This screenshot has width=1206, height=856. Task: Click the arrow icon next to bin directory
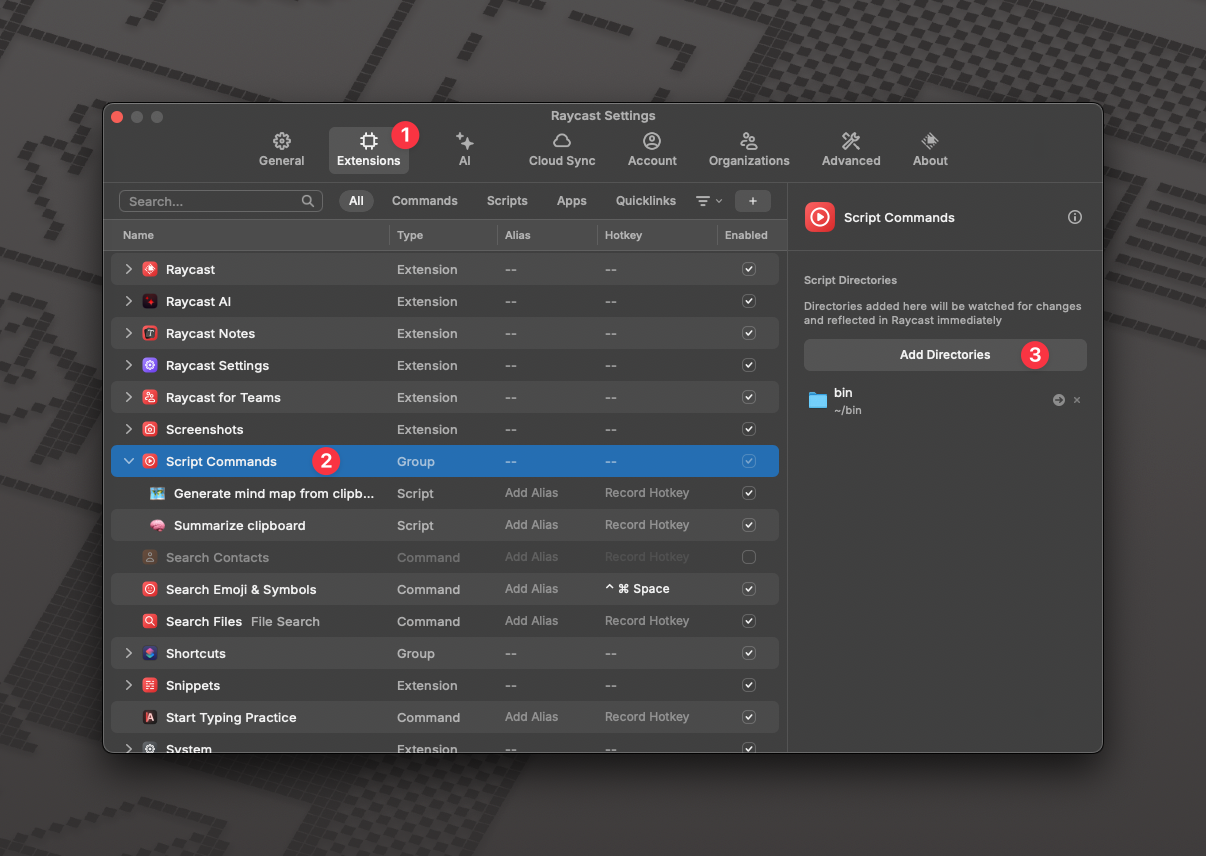click(1058, 400)
